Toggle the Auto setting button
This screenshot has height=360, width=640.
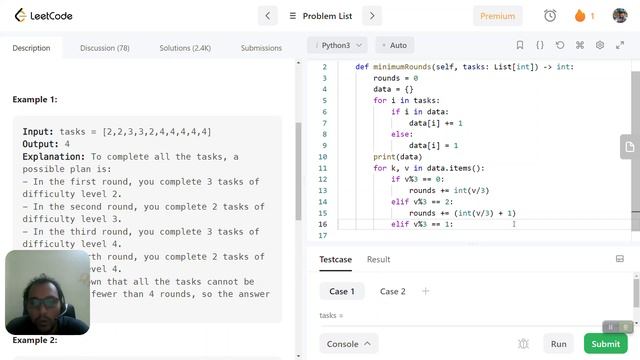coord(395,45)
